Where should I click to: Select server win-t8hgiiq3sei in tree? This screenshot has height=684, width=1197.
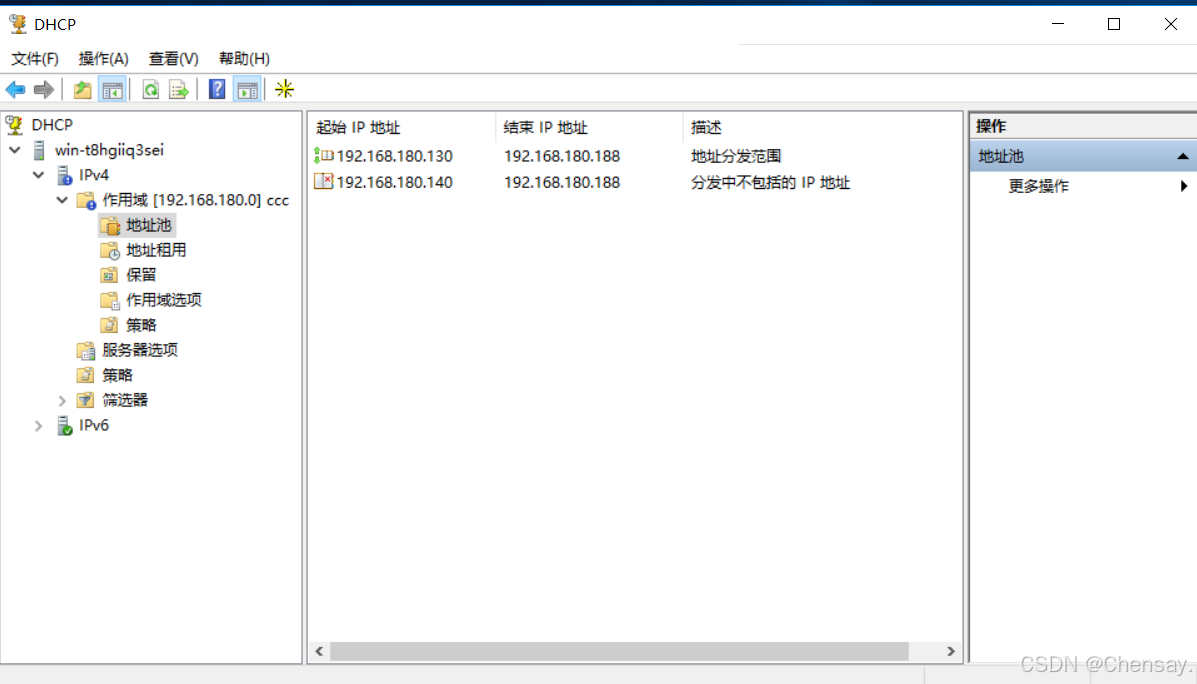(x=109, y=150)
